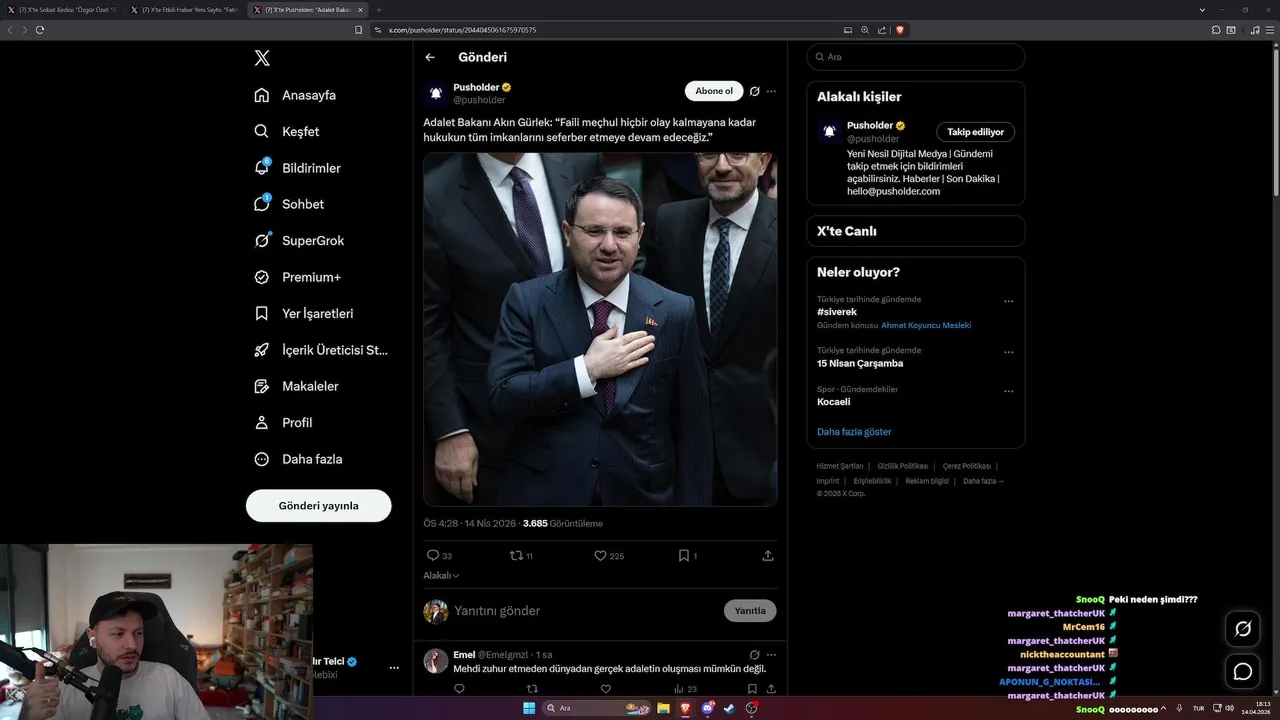Click the Brave shields icon

[900, 30]
